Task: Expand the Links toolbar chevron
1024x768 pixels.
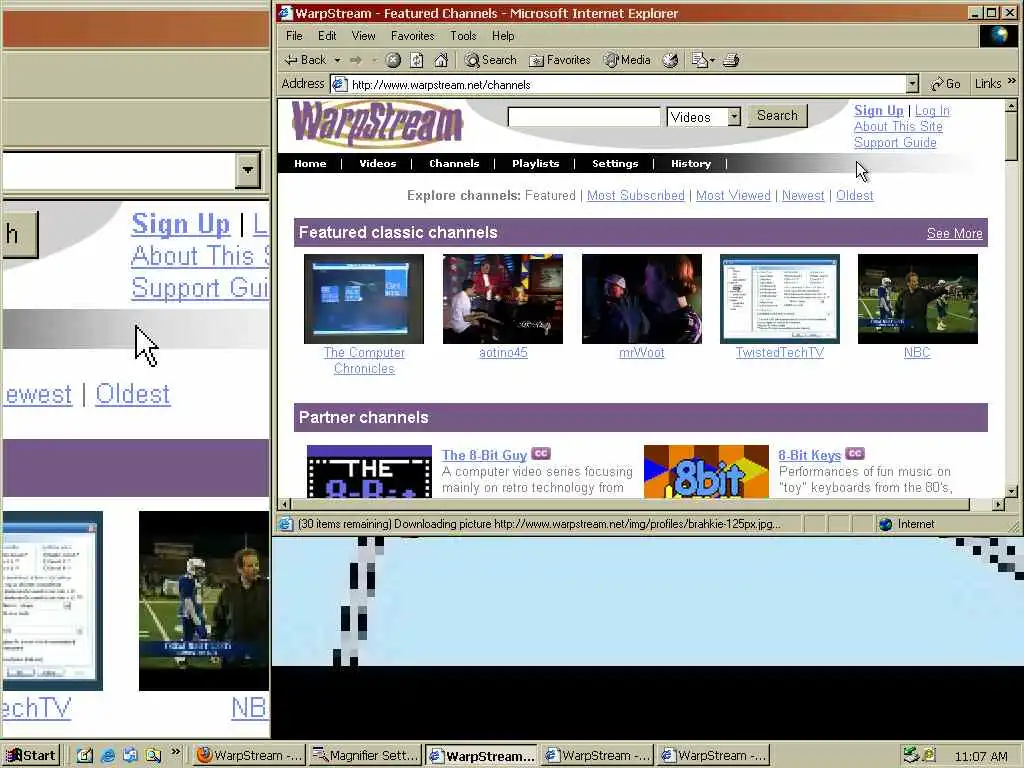Action: click(x=1012, y=81)
